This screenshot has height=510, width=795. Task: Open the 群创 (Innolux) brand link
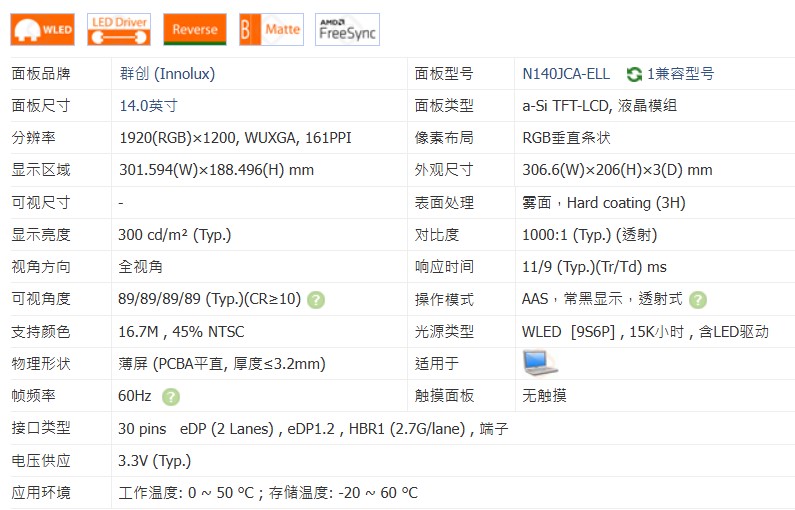[167, 74]
